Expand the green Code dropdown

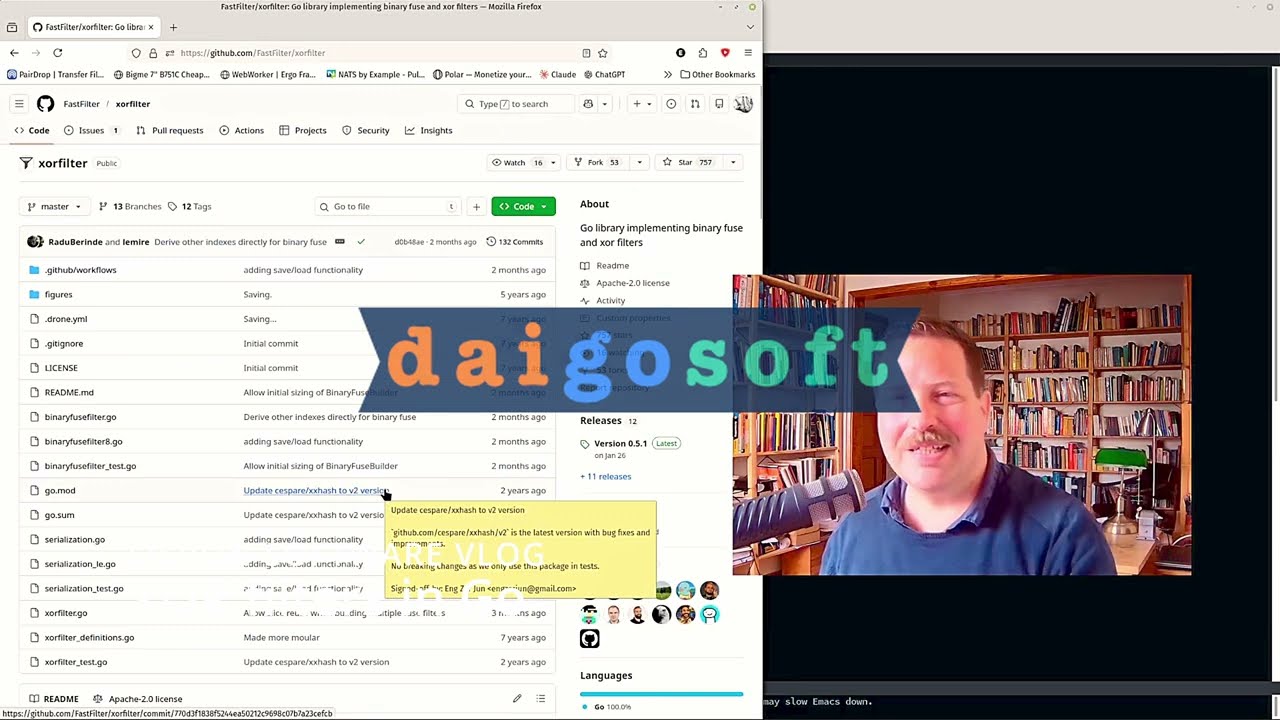pyautogui.click(x=524, y=207)
